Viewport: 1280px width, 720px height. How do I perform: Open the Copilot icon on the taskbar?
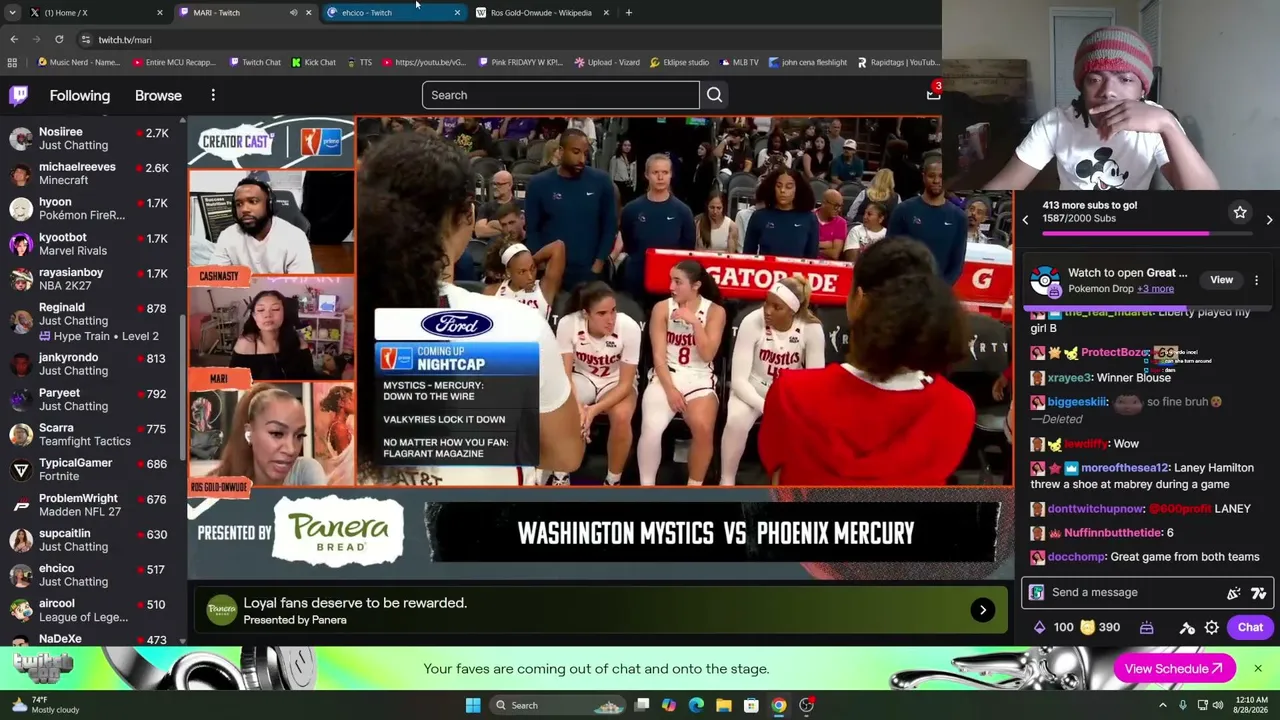(x=669, y=705)
